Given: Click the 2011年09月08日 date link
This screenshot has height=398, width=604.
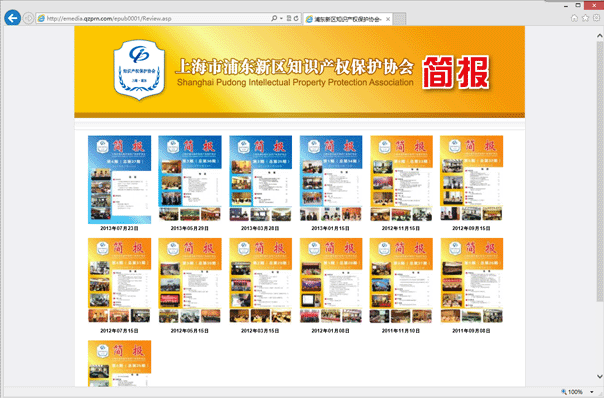Looking at the screenshot, I should tap(471, 331).
